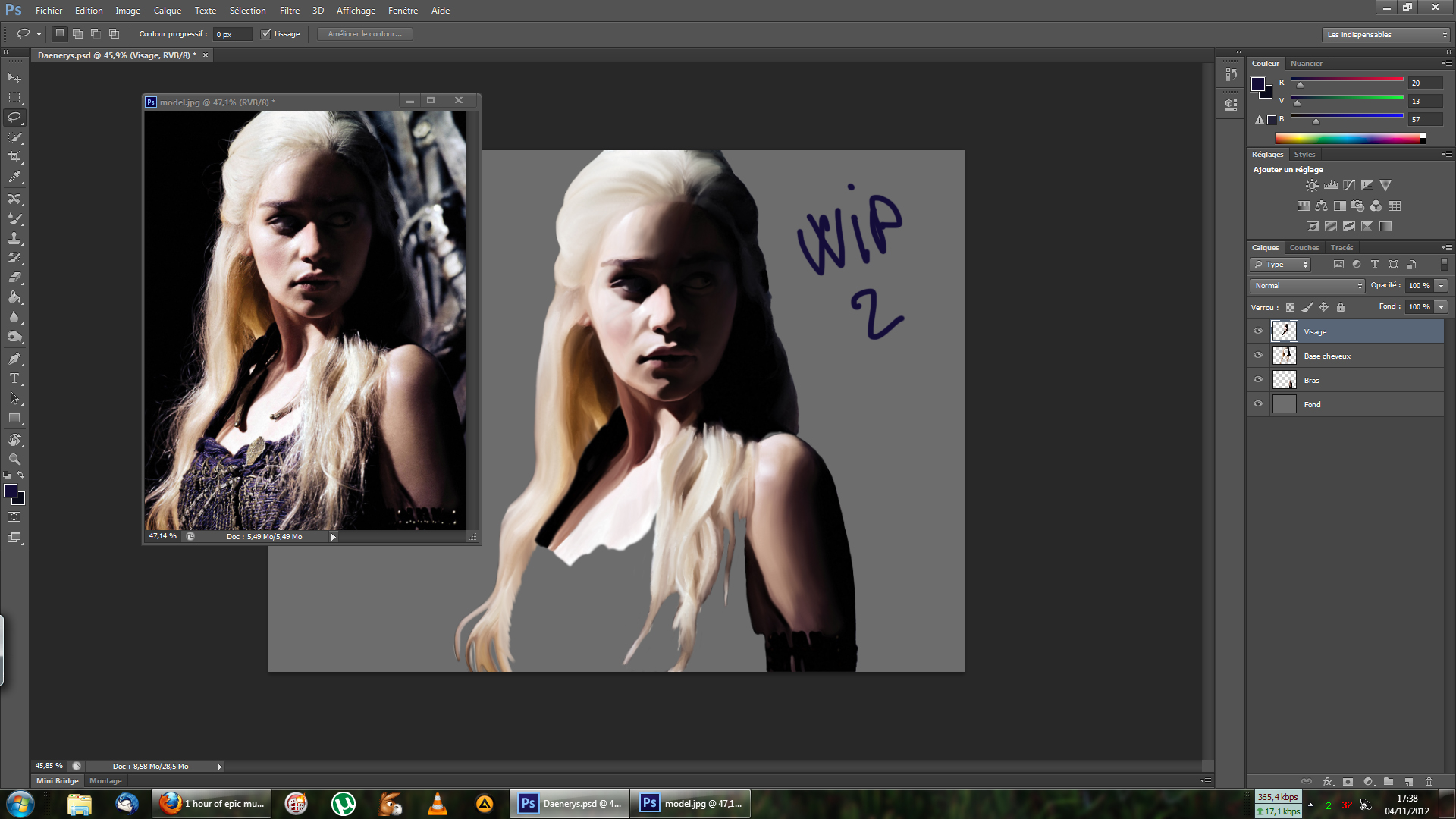Lock layer position

[x=1324, y=307]
